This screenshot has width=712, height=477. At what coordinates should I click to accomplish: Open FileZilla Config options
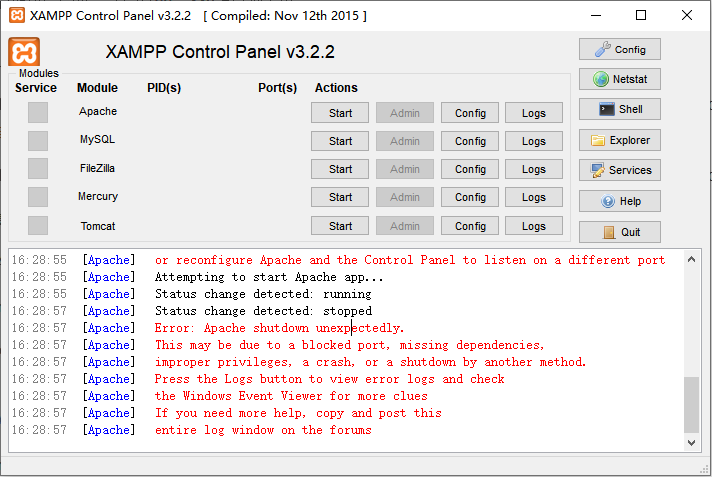pos(470,169)
